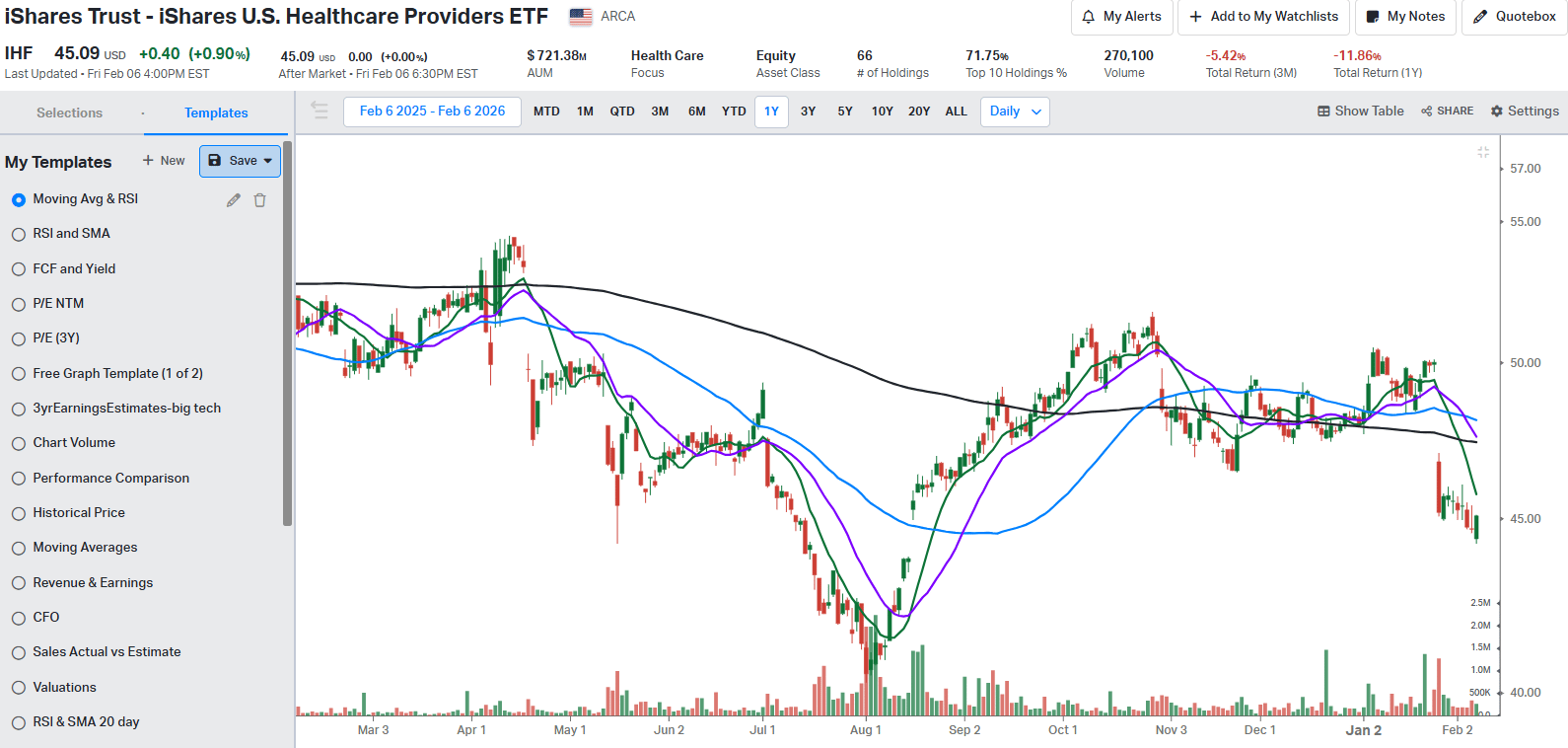Screen dimensions: 1568x748
Task: Select the RSI & SMA 20 day template radio
Action: (x=19, y=722)
